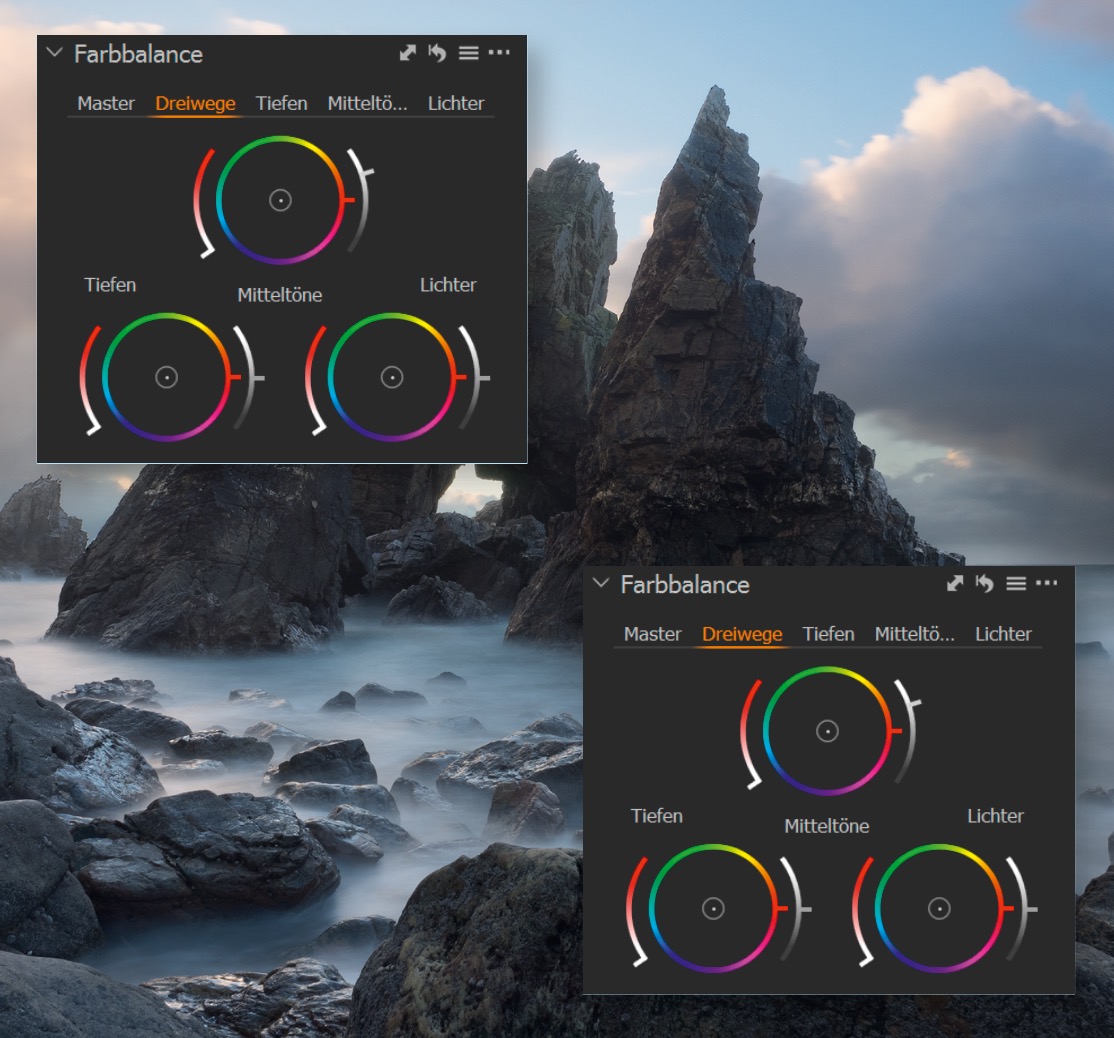Click the pop-out arrow icon in the upper Farbbalance panel
The width and height of the screenshot is (1114, 1038).
pos(407,53)
